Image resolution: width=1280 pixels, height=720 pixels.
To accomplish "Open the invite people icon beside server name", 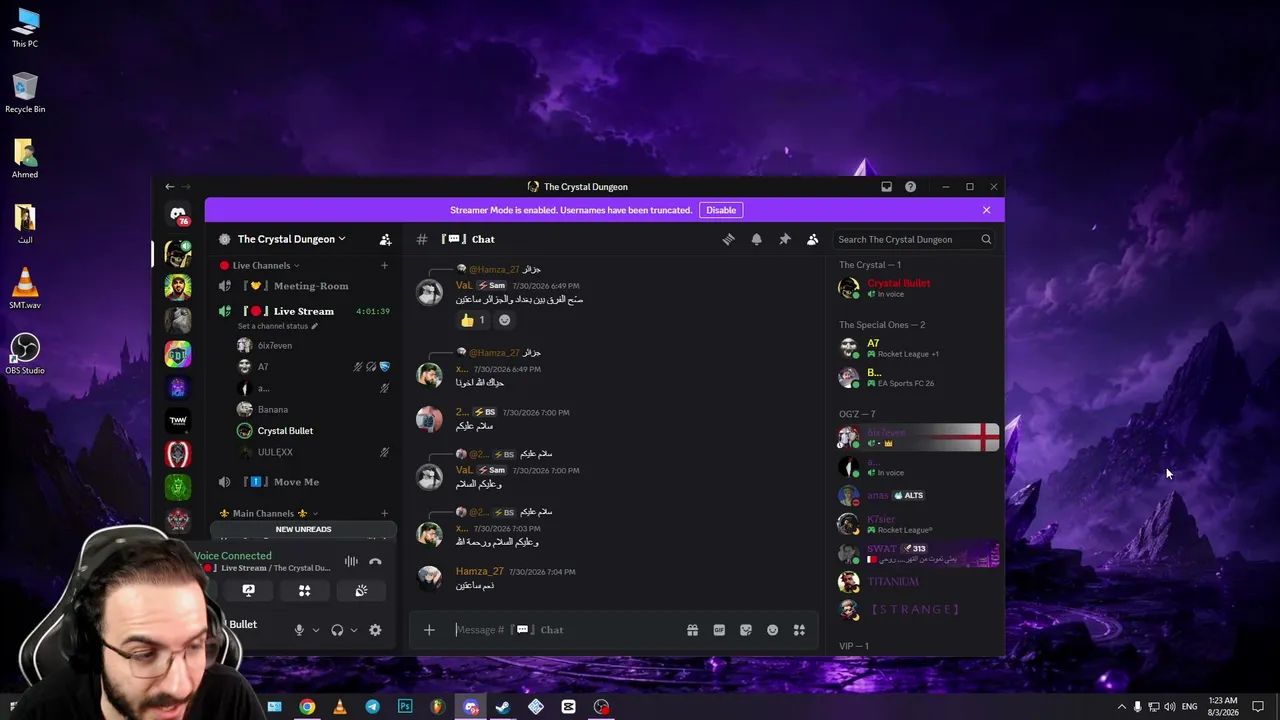I will click(x=385, y=240).
